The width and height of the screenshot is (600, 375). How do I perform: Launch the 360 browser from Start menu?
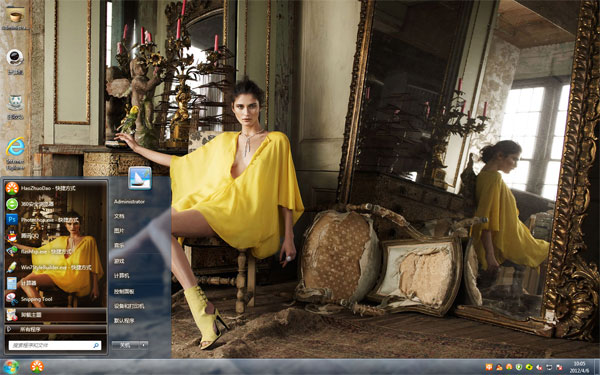click(x=12, y=204)
